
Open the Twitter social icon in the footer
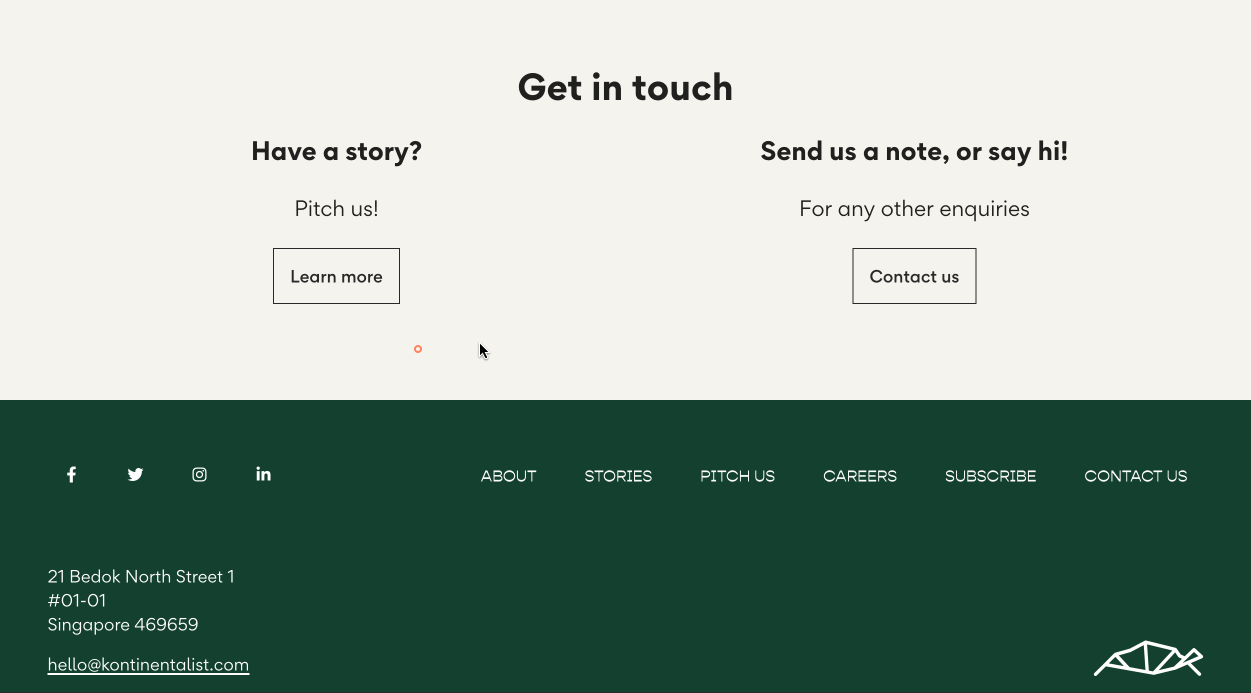point(135,474)
